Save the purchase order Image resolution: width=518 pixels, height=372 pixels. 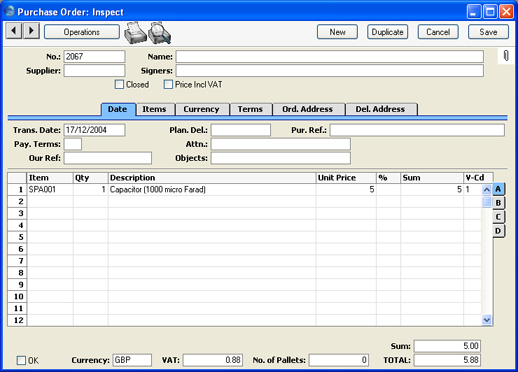pos(488,32)
